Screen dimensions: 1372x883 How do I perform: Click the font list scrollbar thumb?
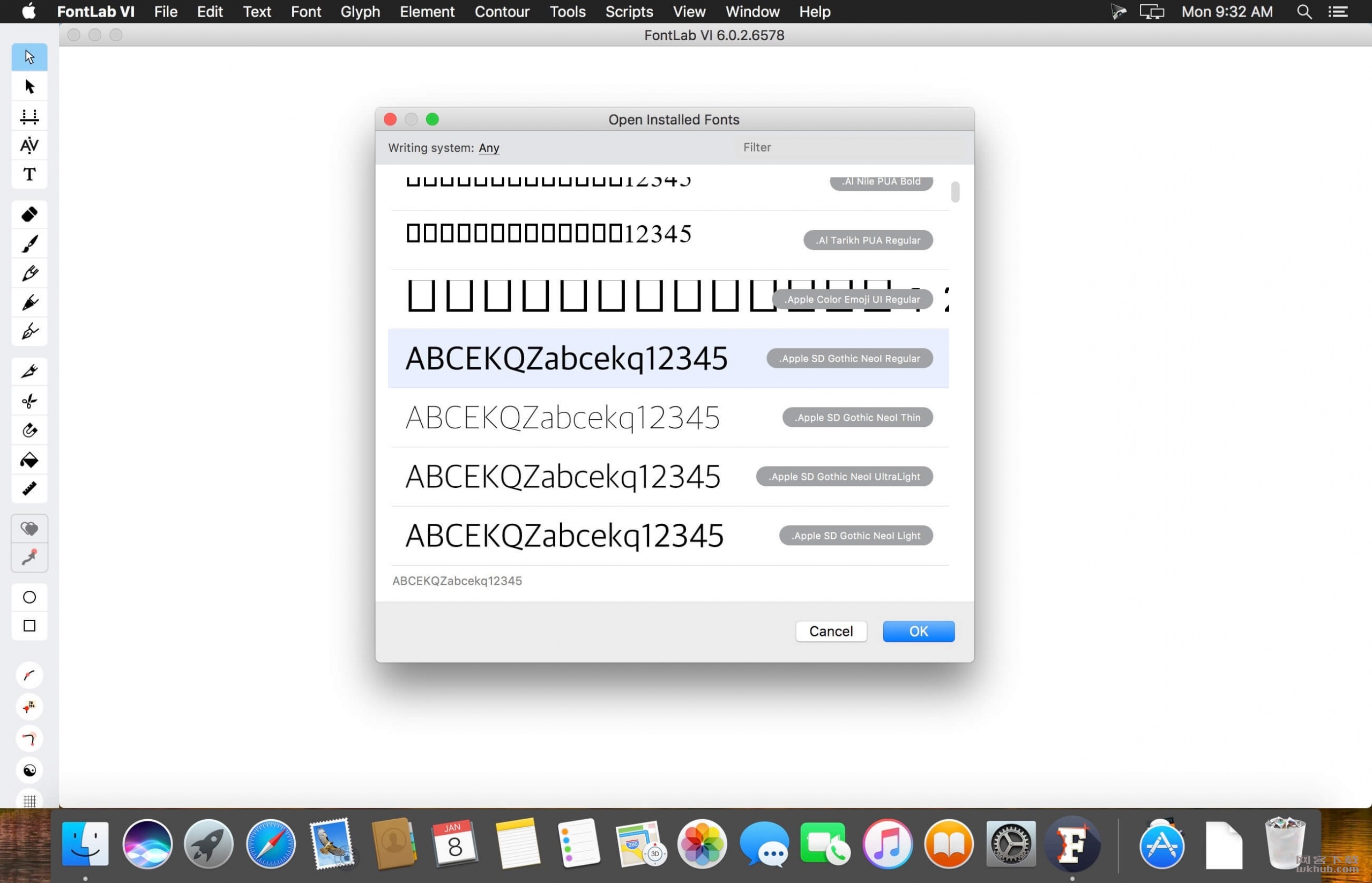click(x=955, y=192)
